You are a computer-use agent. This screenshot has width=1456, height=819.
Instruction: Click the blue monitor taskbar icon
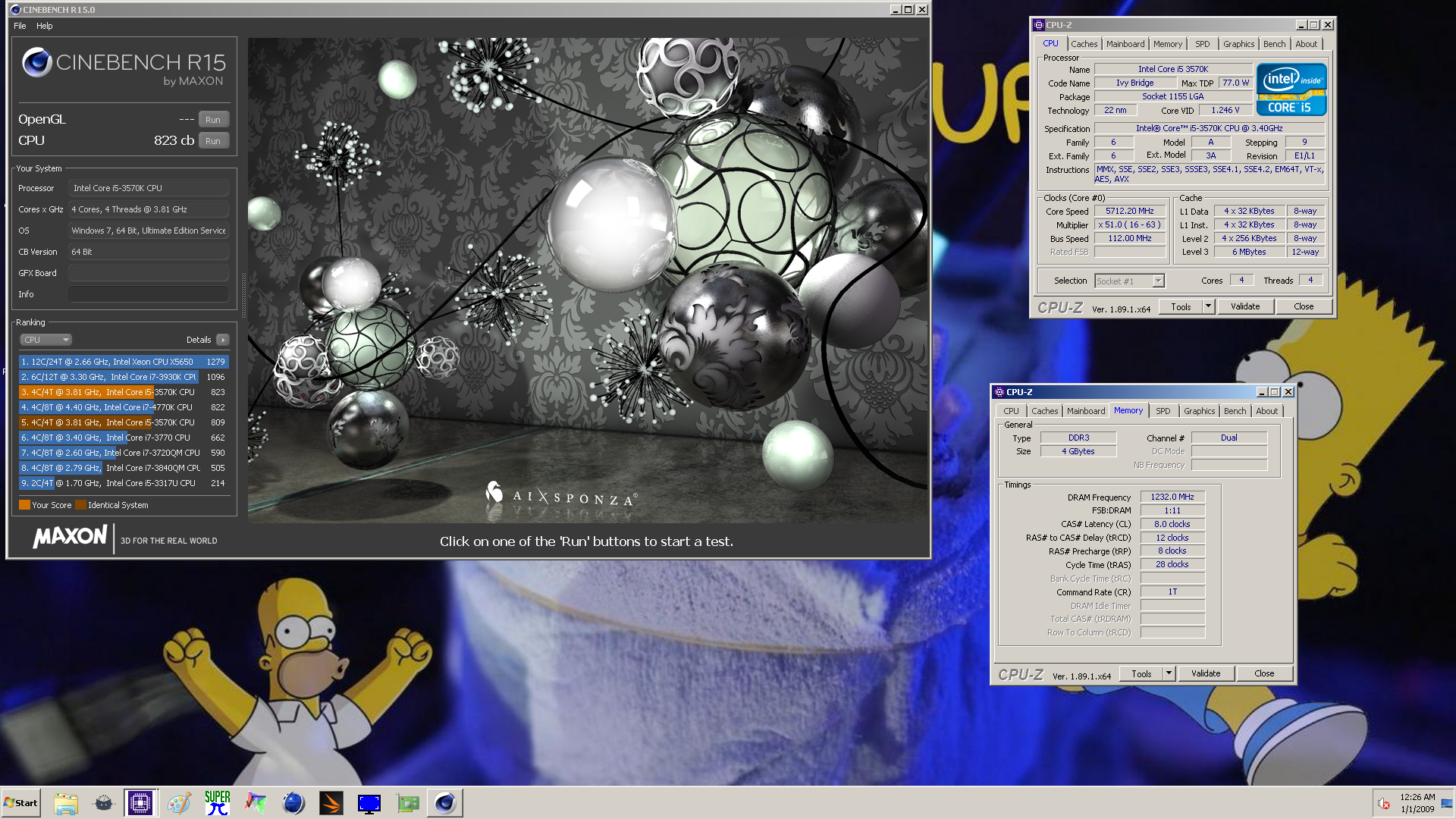point(369,803)
